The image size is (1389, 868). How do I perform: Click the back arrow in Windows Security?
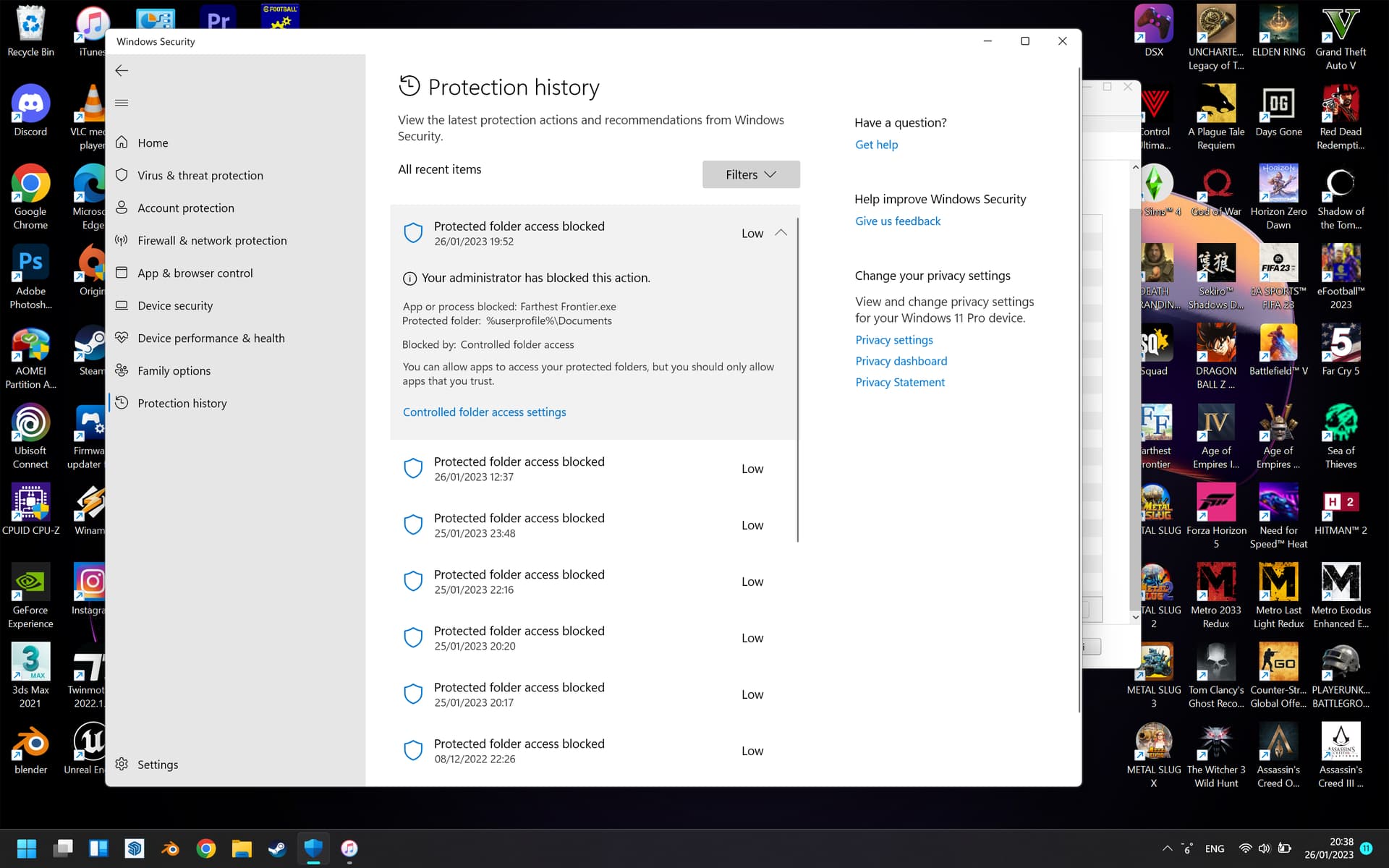(x=122, y=70)
